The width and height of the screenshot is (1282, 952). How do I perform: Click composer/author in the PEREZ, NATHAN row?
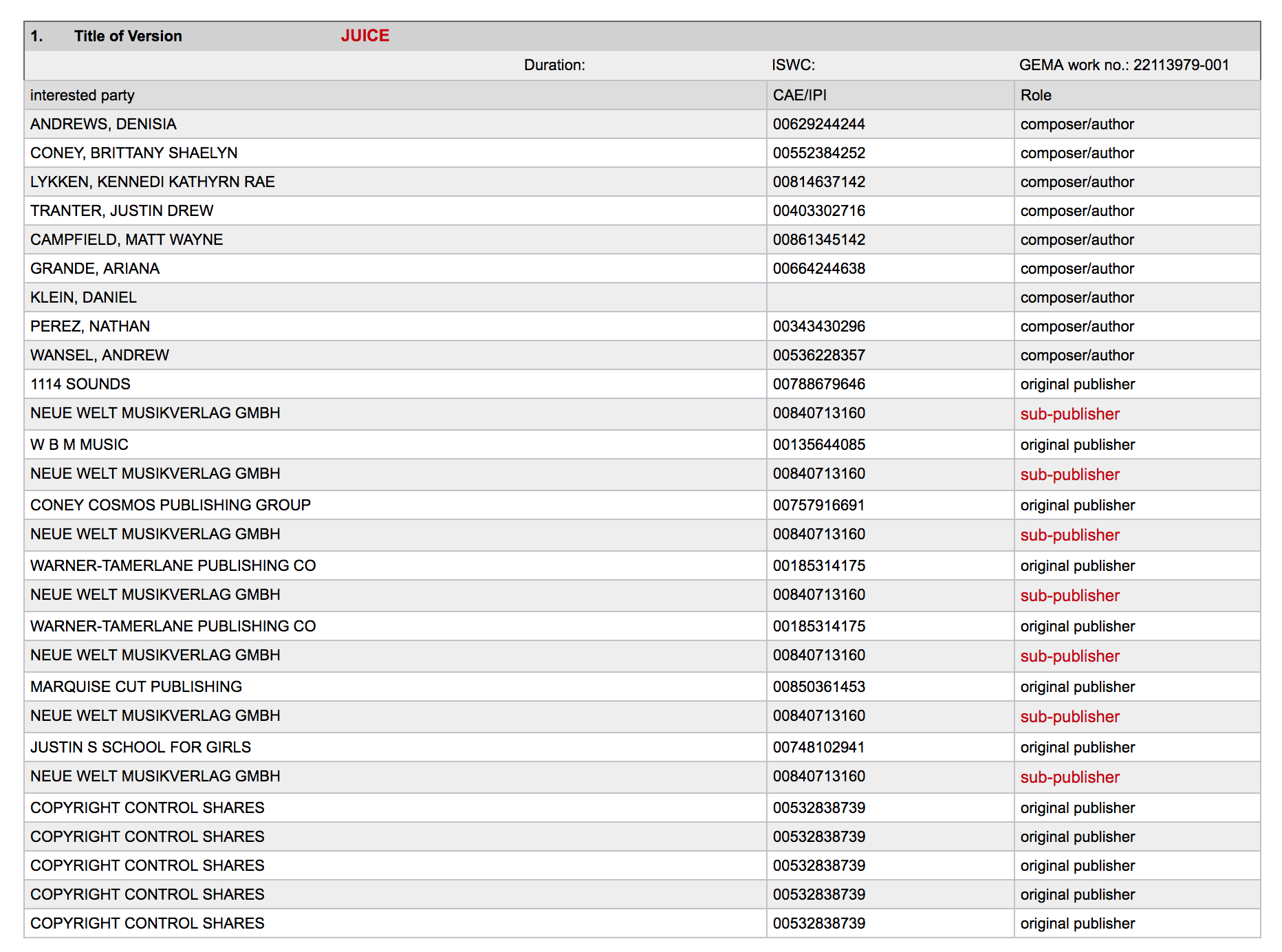(1077, 327)
